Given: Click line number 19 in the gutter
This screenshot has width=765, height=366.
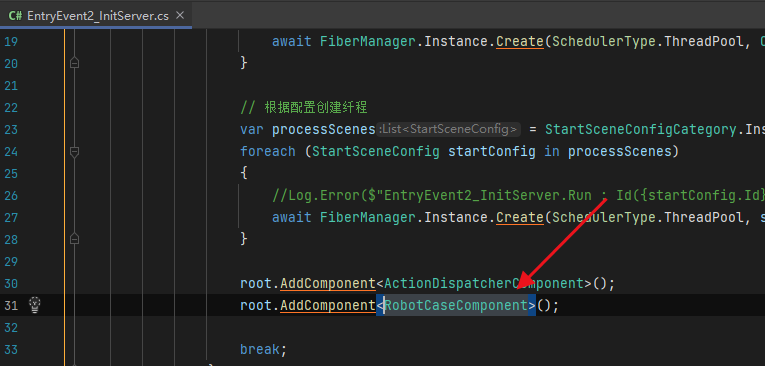Looking at the screenshot, I should pyautogui.click(x=11, y=42).
